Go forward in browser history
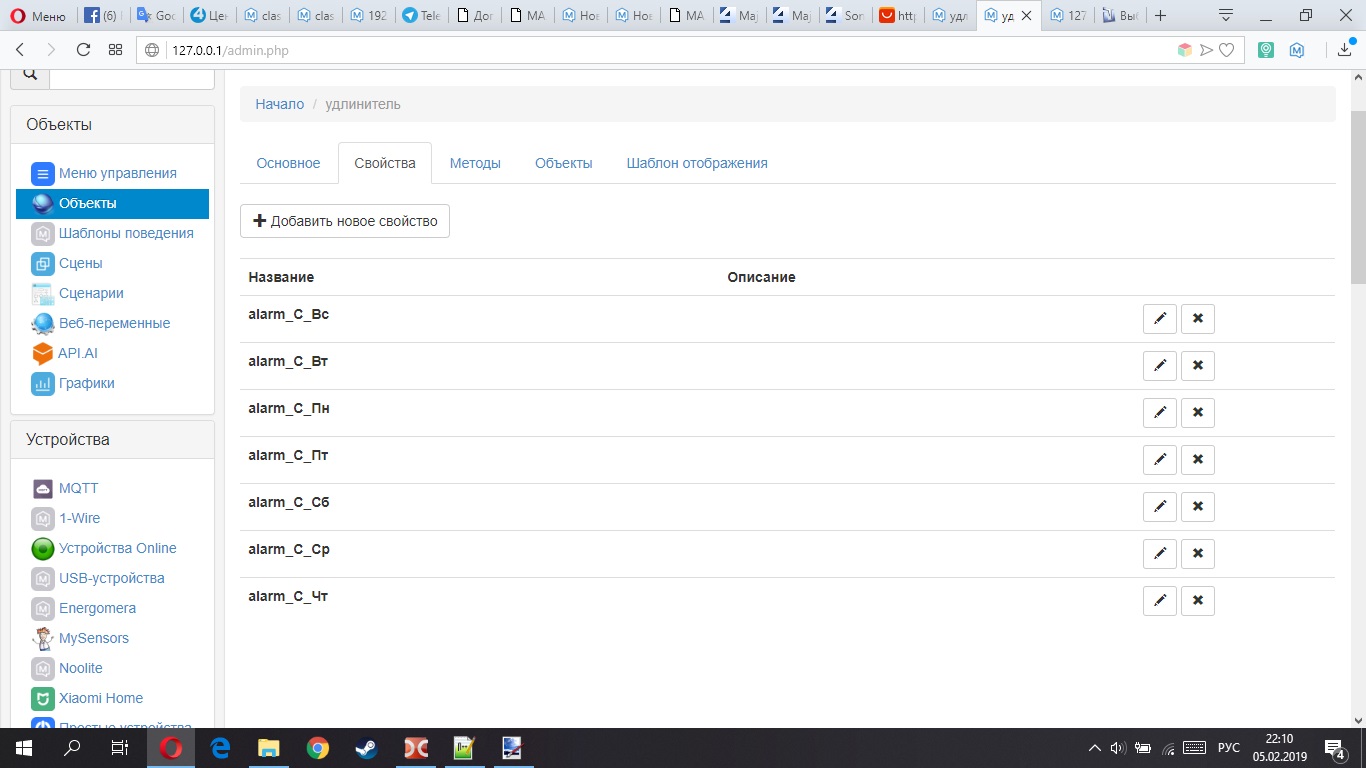 click(51, 50)
